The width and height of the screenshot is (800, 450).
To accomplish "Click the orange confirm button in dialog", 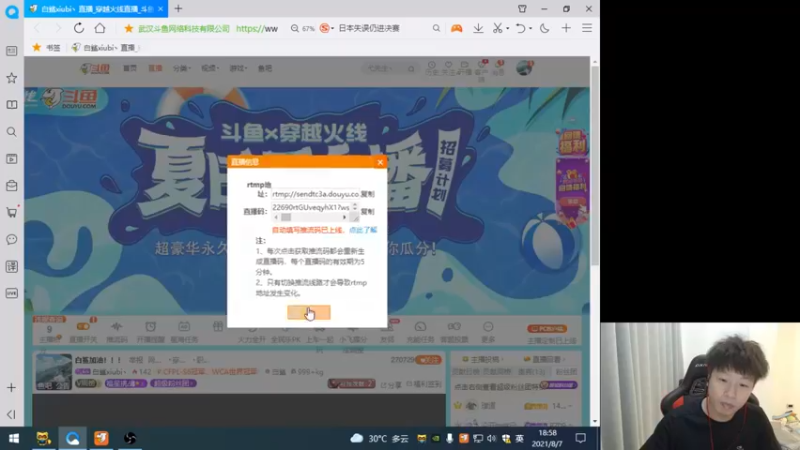I will tap(309, 312).
